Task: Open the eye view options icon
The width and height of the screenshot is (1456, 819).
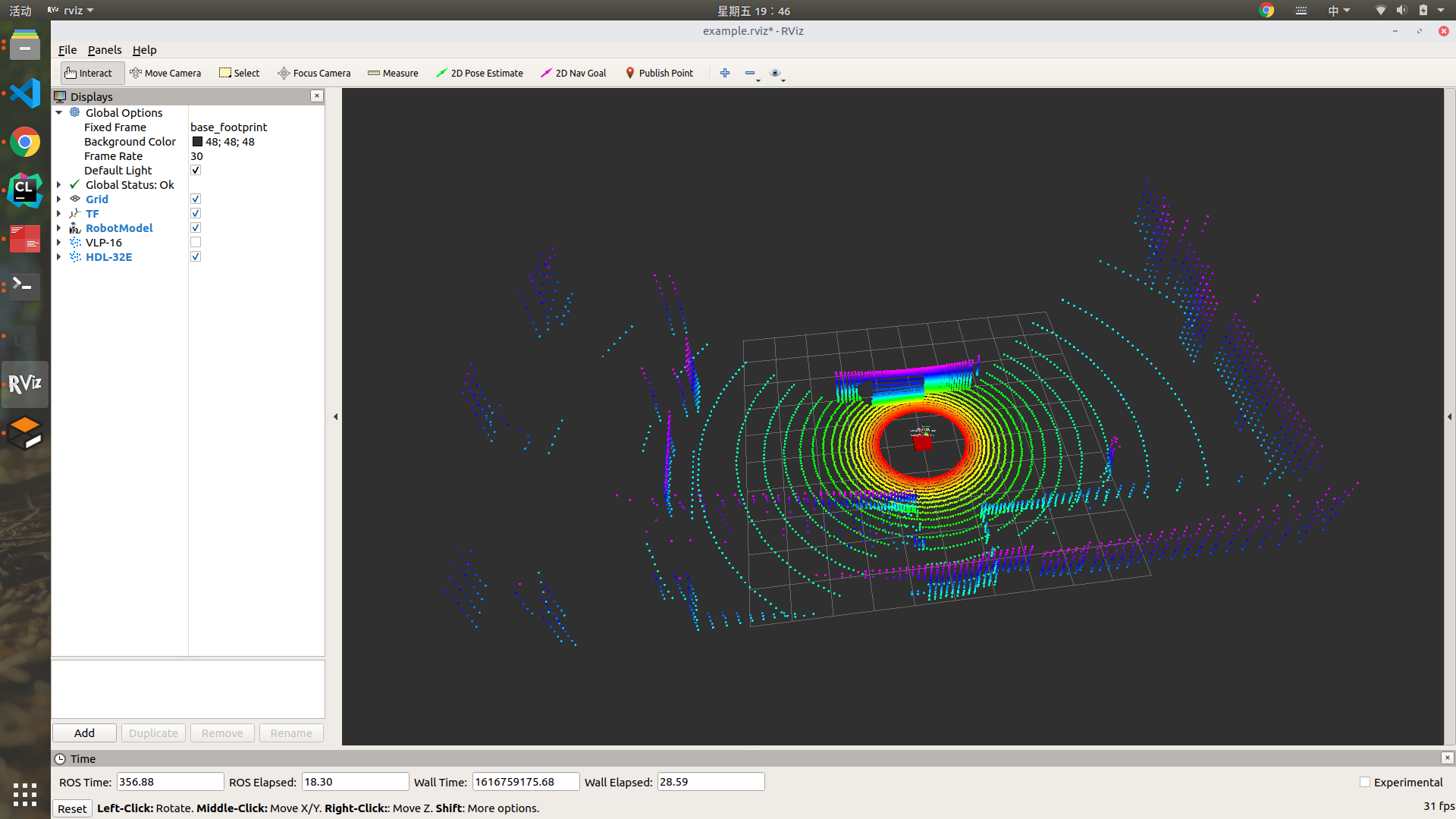Action: (774, 73)
